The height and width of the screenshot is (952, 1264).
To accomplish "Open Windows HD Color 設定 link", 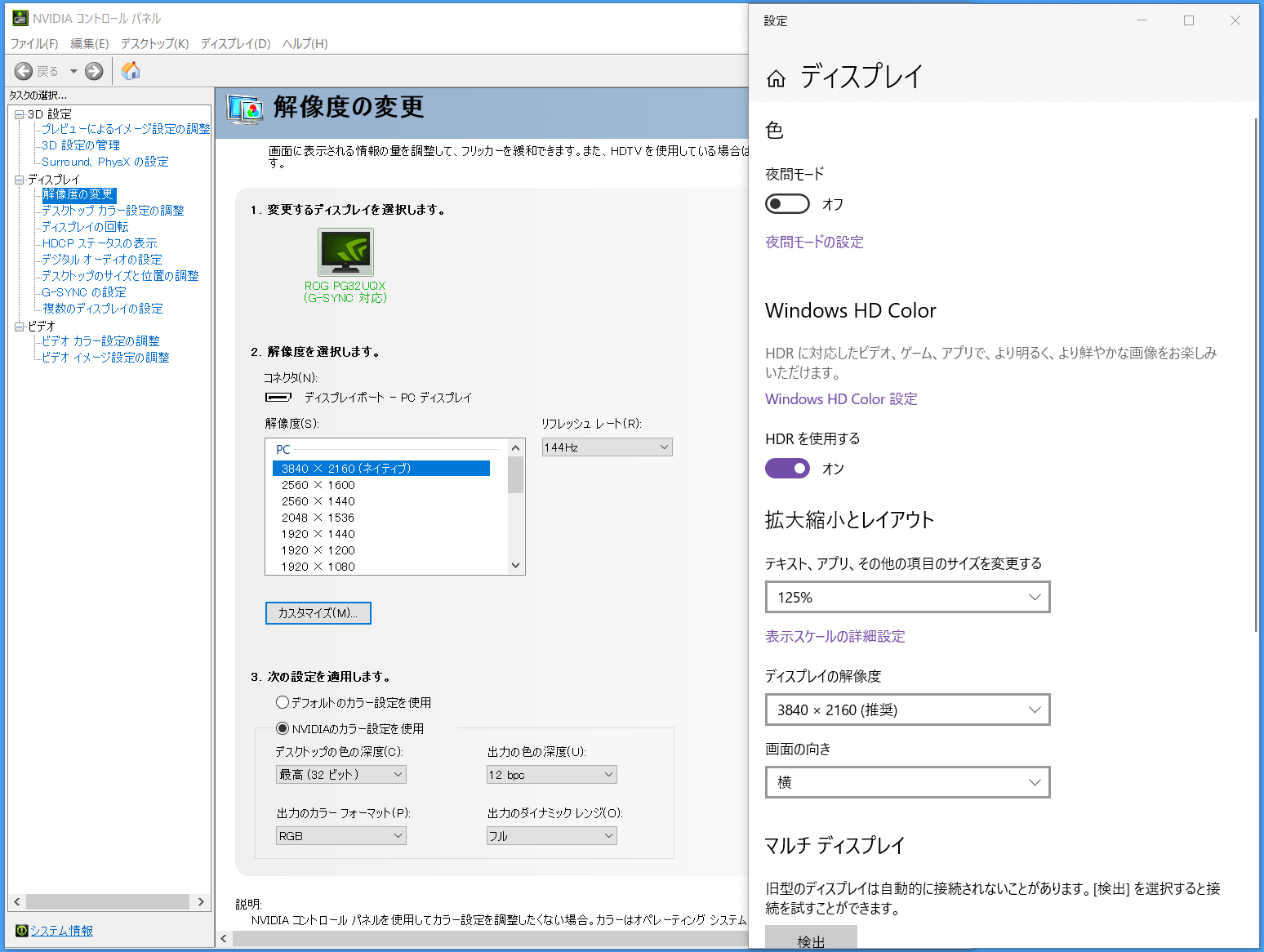I will click(841, 399).
